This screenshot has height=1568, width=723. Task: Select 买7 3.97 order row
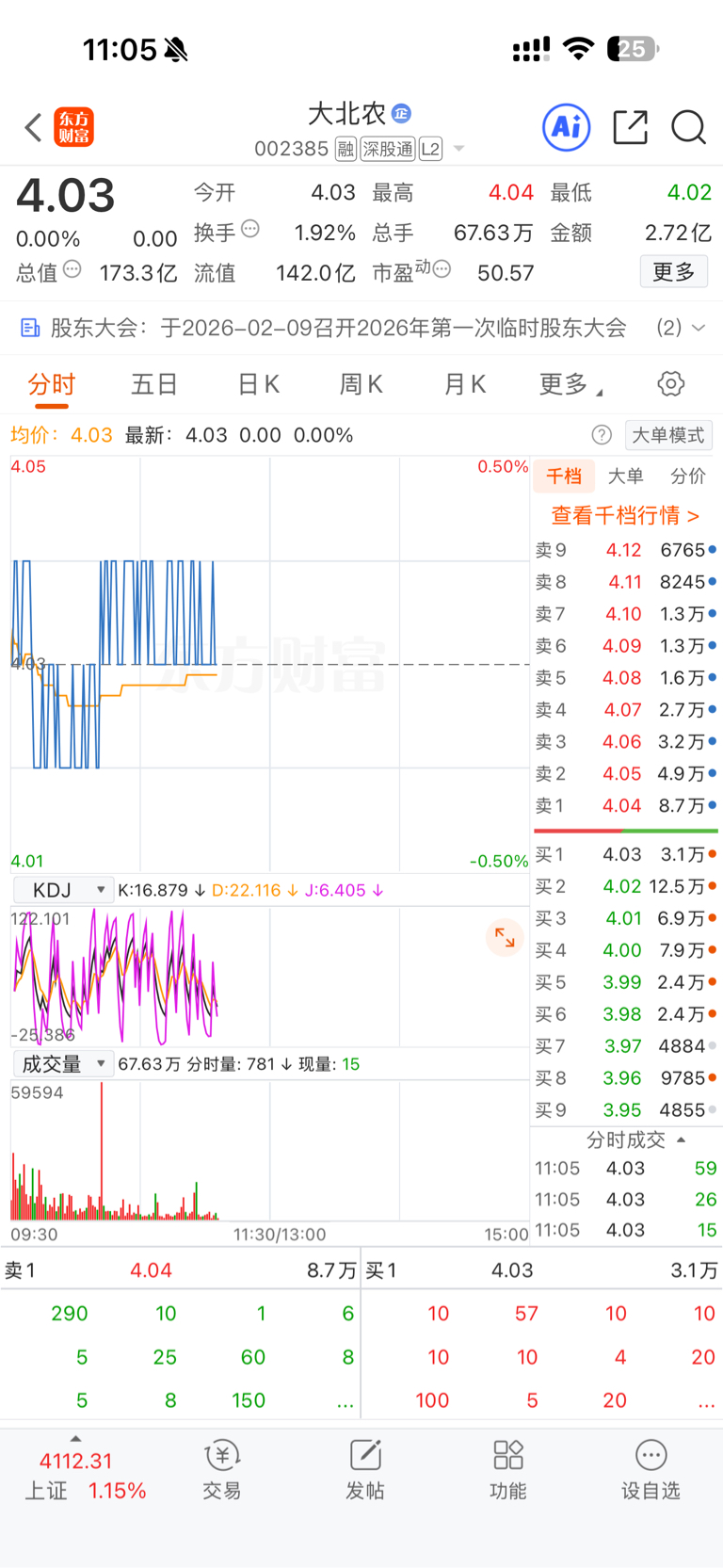pos(626,1046)
